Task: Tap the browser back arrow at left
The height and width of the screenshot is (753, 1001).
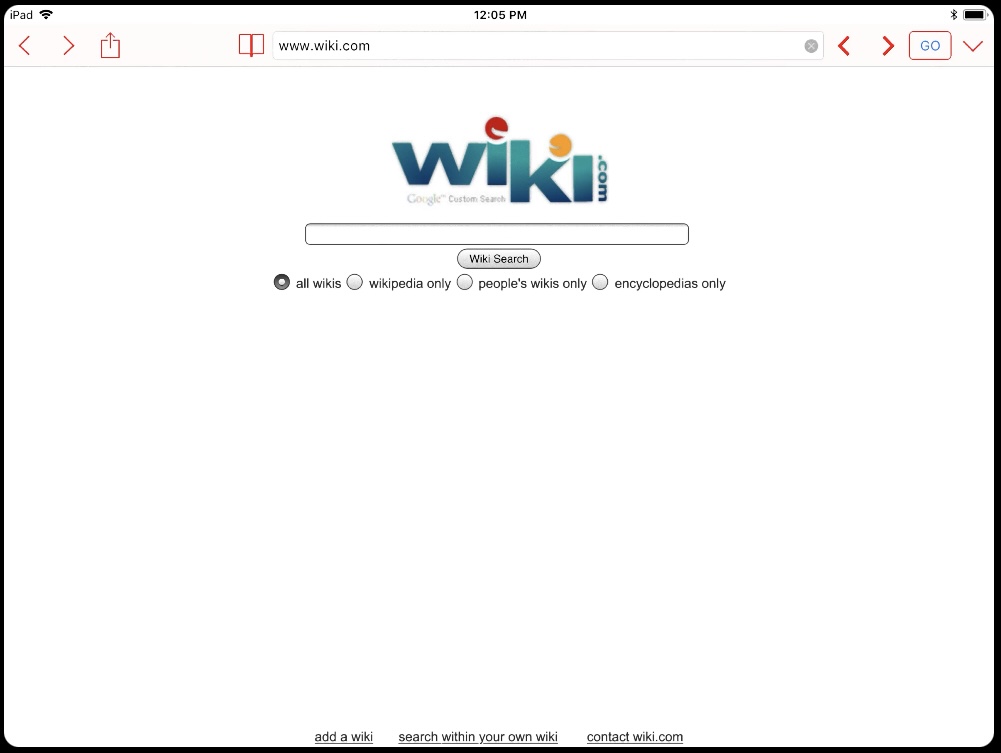Action: click(x=25, y=46)
